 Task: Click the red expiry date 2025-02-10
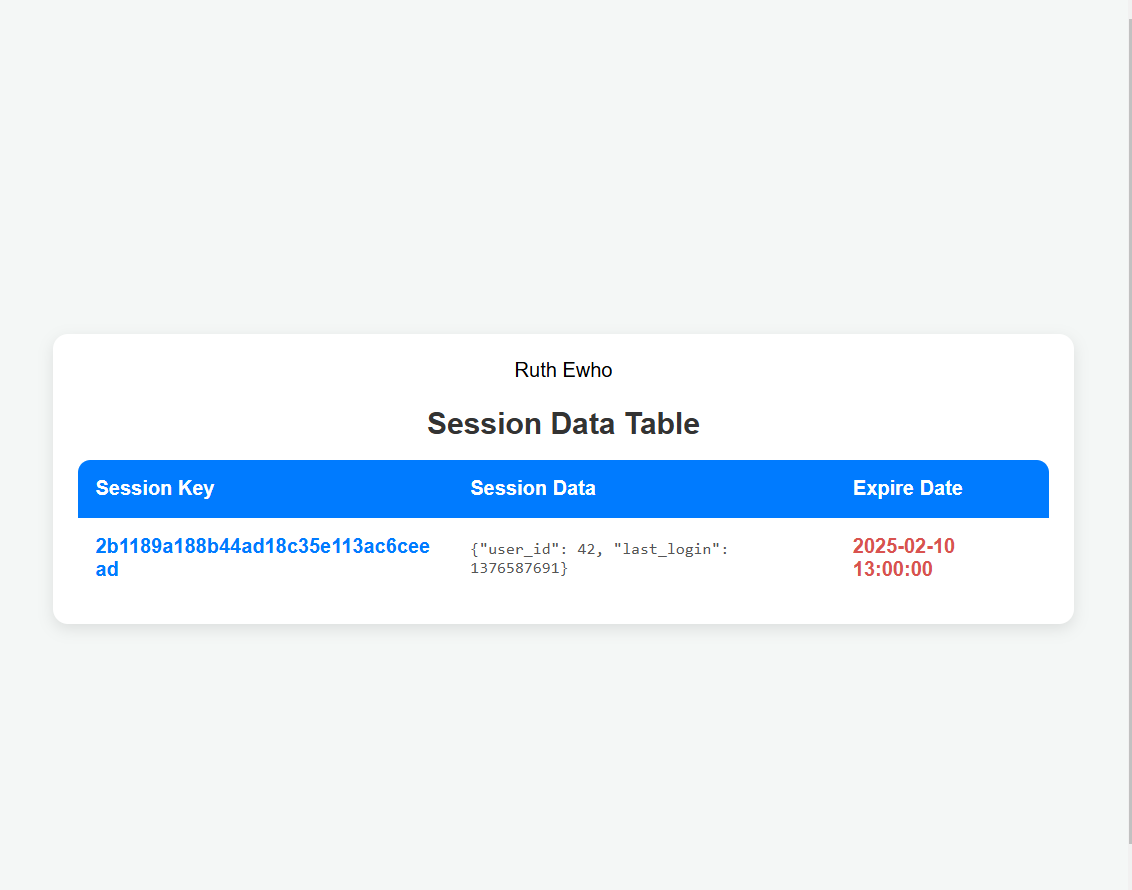pos(904,546)
